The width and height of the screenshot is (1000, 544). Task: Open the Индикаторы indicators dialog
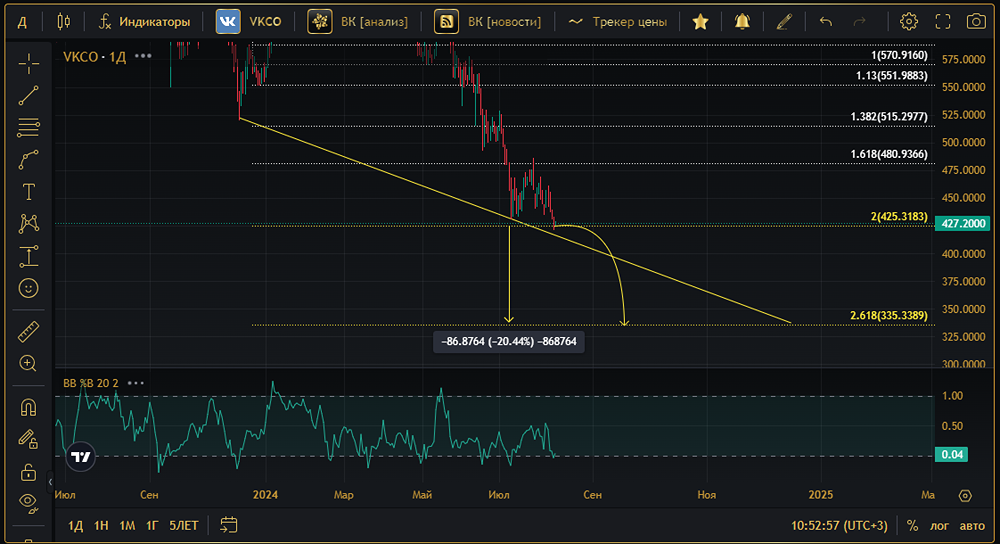pos(144,21)
